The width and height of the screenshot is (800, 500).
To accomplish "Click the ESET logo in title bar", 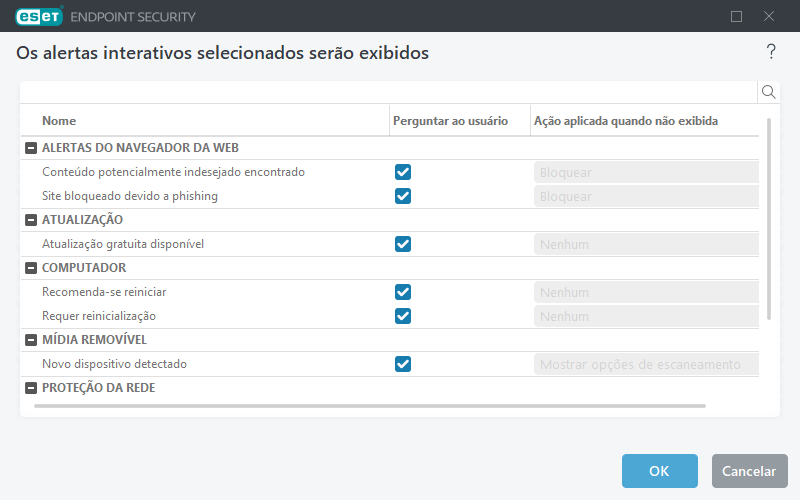I will point(39,16).
